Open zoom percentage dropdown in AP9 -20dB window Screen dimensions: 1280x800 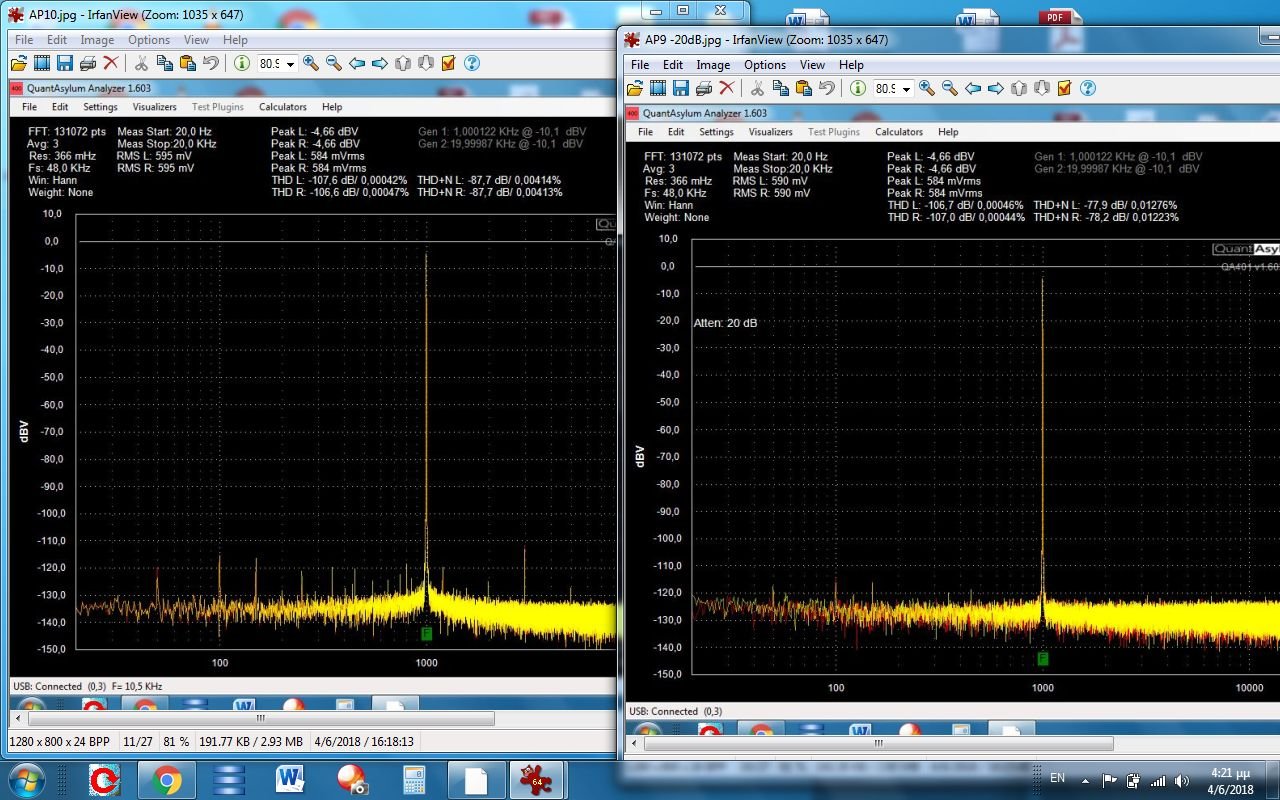(907, 89)
